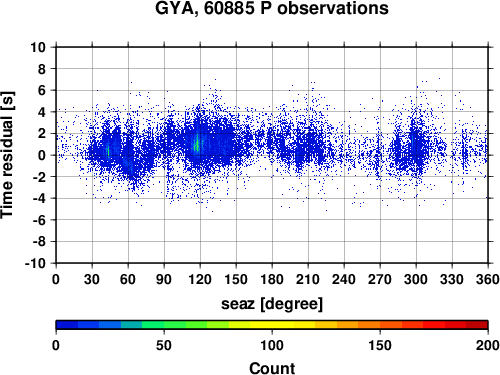Click the y-axis tick label 10
This screenshot has width=500, height=375.
click(38, 47)
